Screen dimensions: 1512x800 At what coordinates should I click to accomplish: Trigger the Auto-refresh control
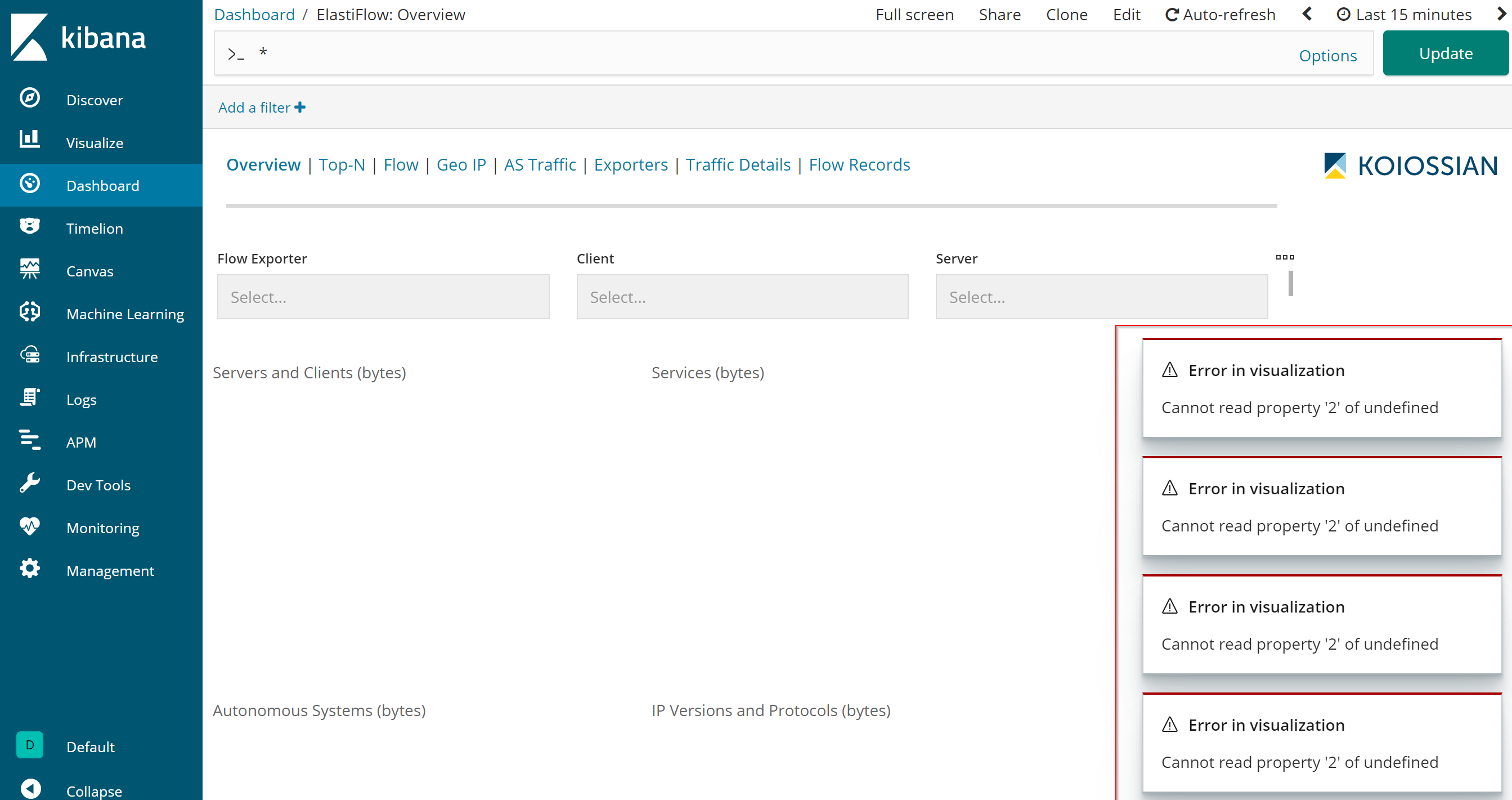1221,14
